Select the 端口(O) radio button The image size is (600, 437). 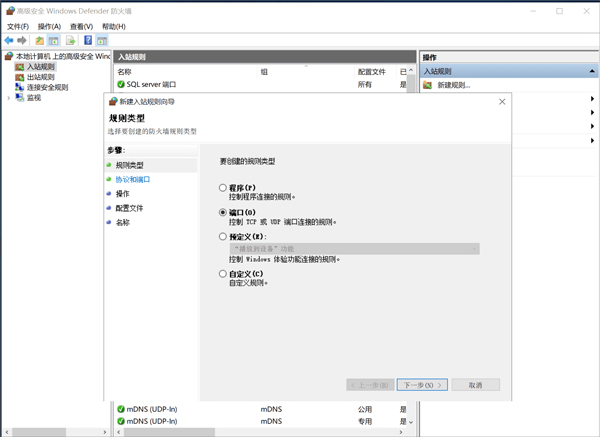[223, 212]
